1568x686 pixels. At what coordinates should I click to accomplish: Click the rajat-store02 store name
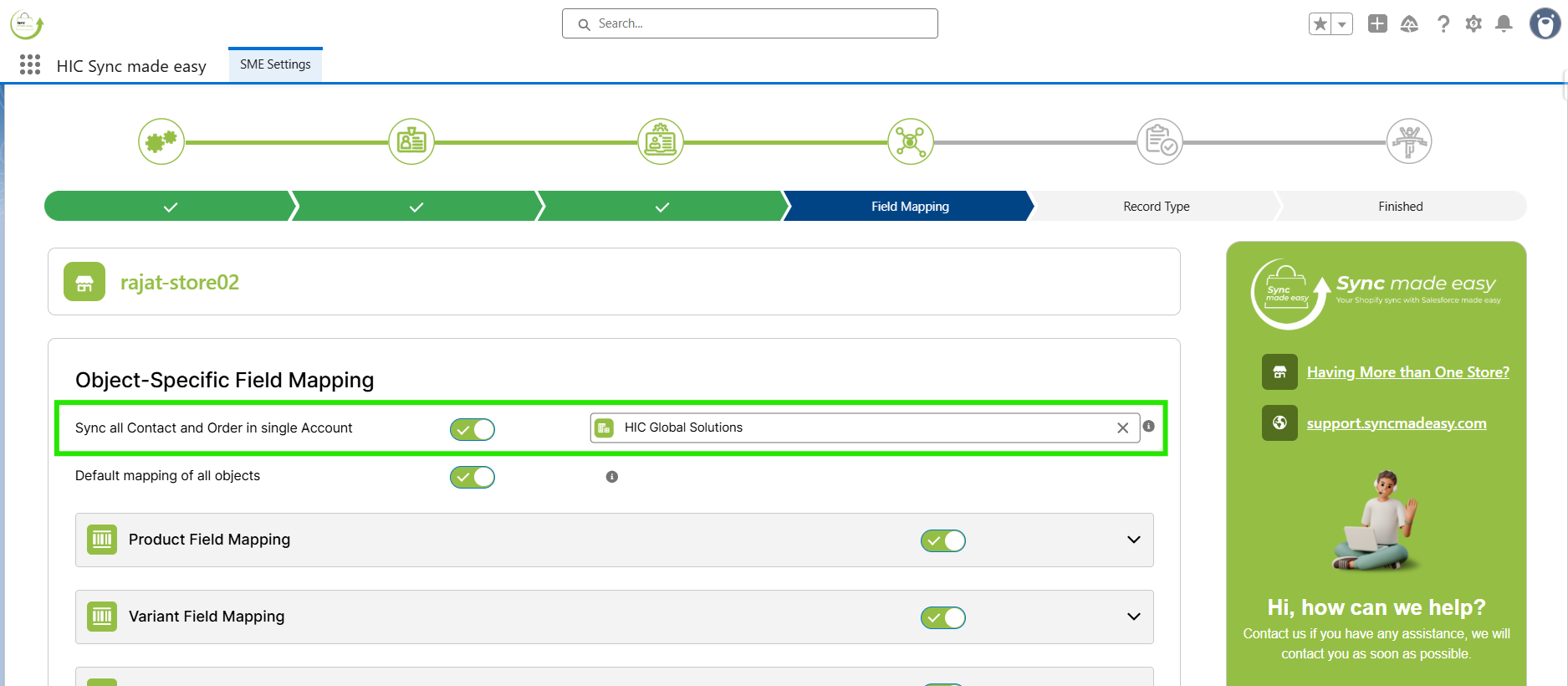click(x=180, y=283)
